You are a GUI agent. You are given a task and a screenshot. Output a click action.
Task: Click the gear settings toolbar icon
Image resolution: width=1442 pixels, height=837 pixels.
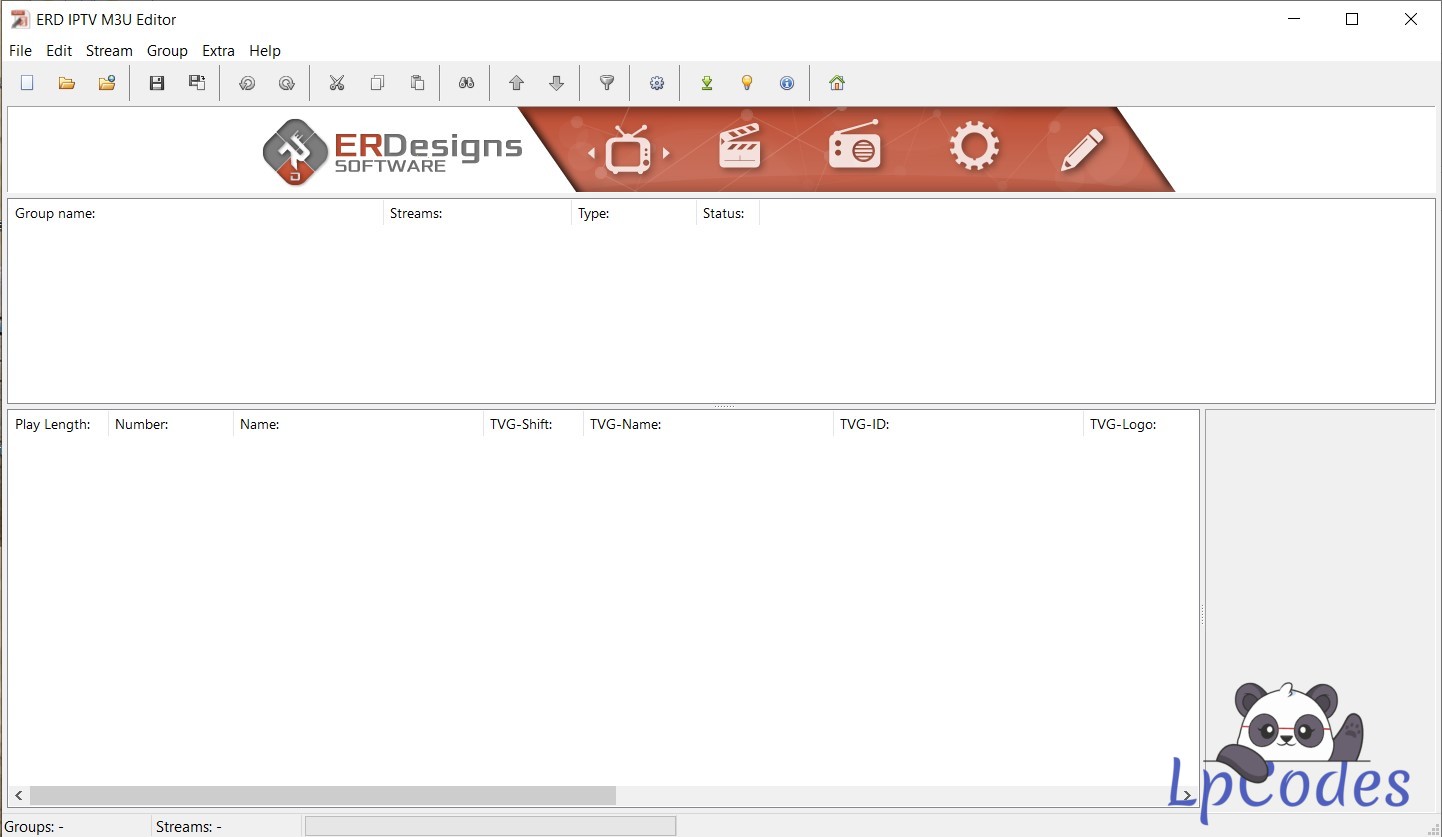pyautogui.click(x=657, y=83)
